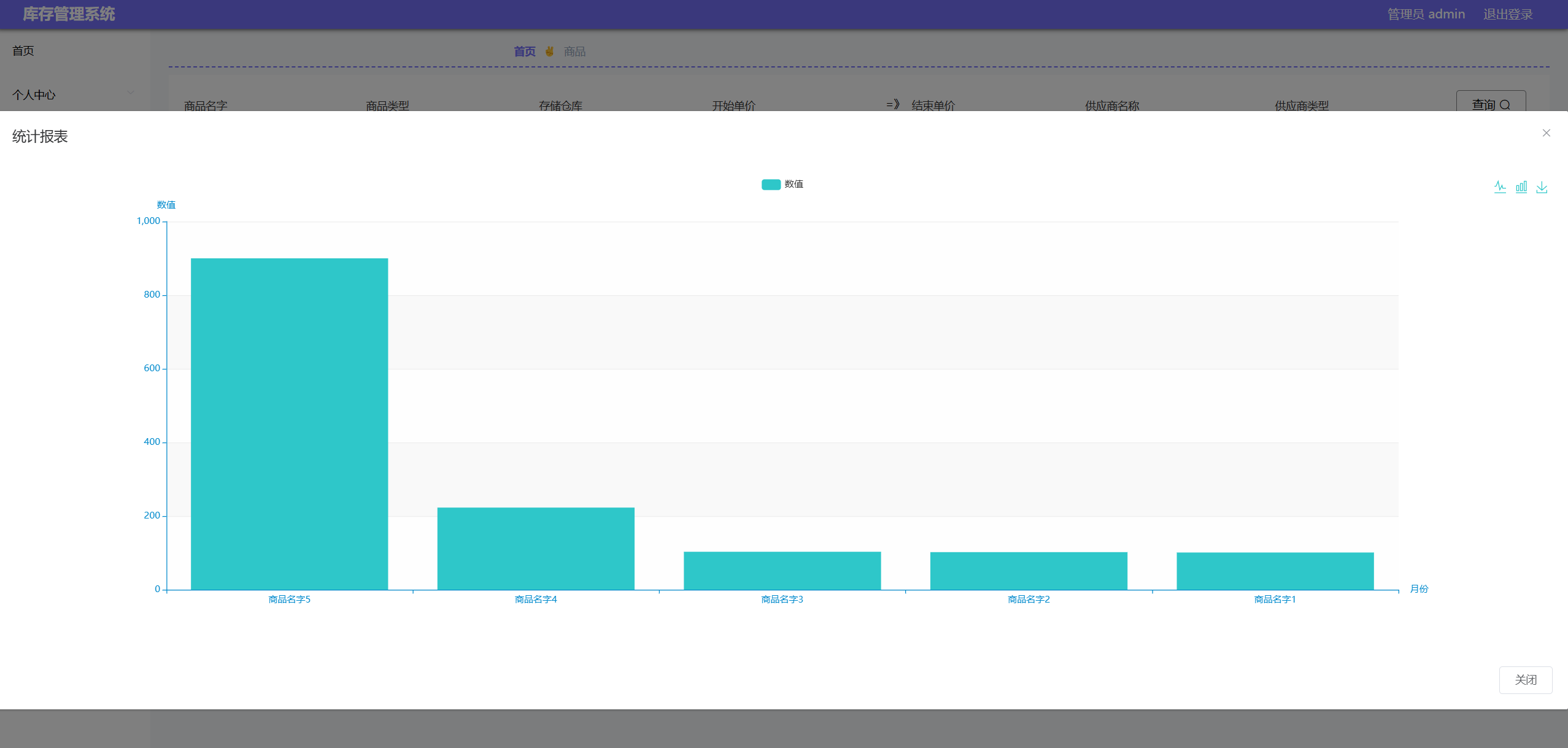Open 个人中心 in the sidebar

34,95
